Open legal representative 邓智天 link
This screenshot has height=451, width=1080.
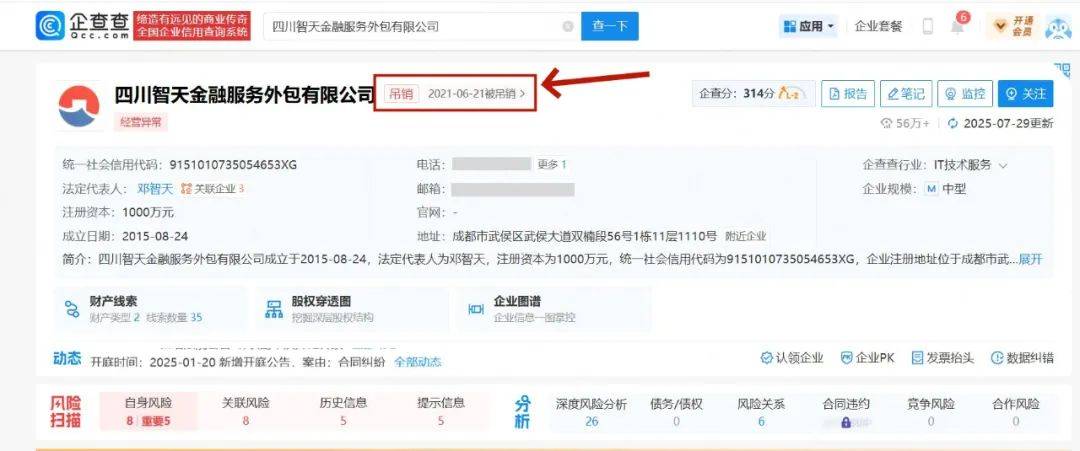(155, 188)
